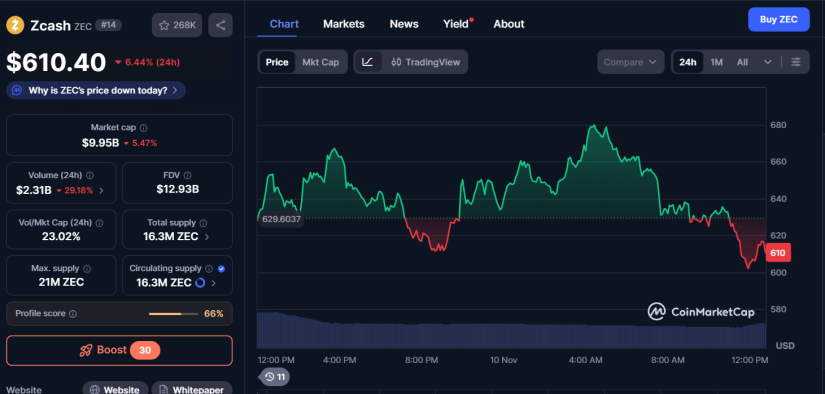Image resolution: width=825 pixels, height=394 pixels.
Task: Click the document icon on Whitepaper button
Action: click(164, 390)
